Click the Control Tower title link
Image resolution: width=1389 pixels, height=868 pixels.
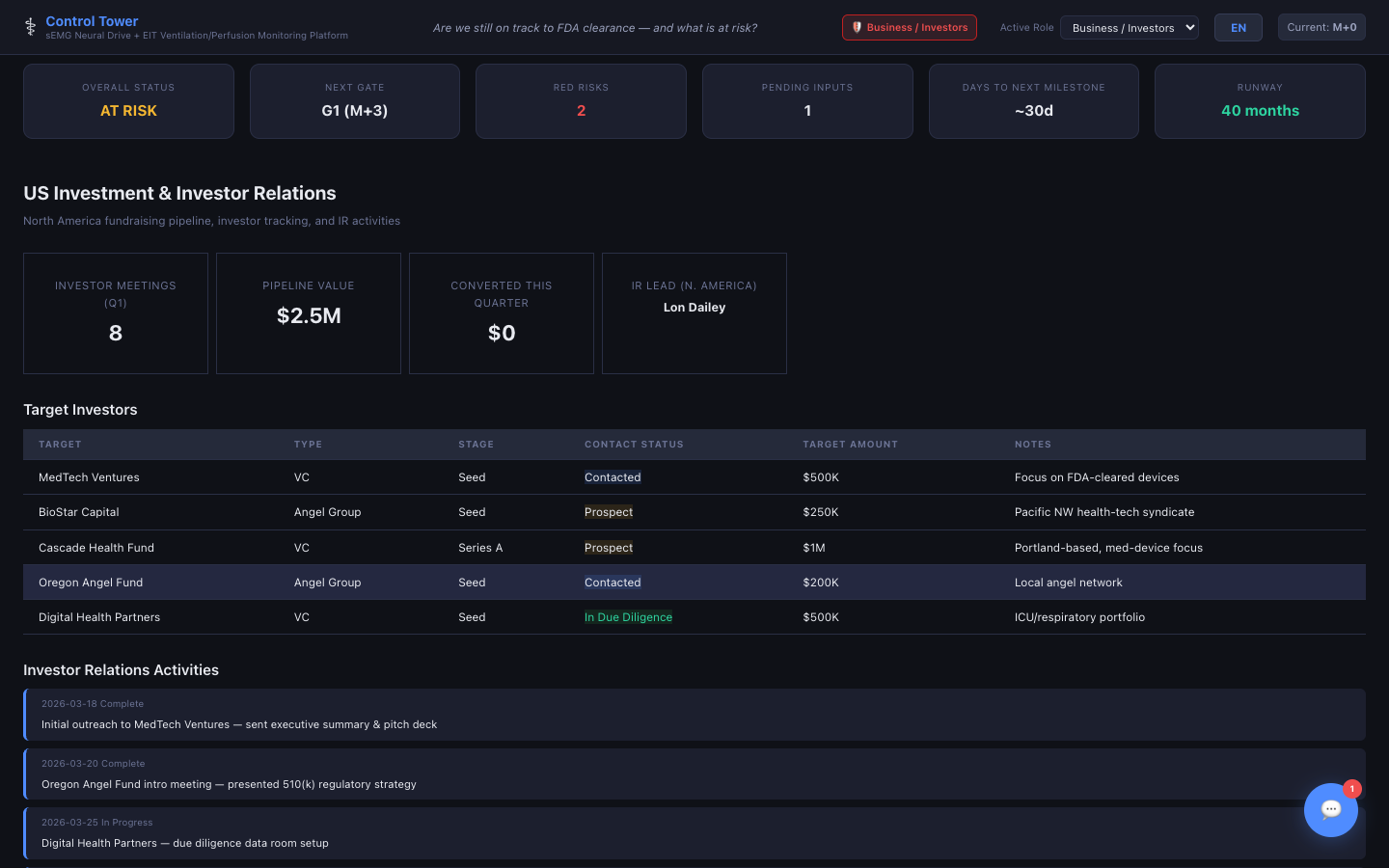(92, 21)
